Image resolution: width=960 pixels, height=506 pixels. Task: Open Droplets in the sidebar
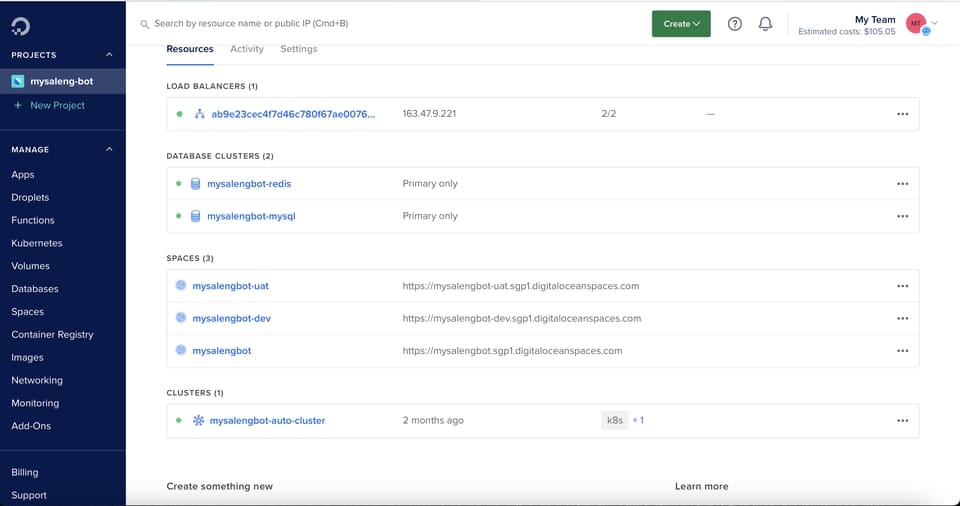point(30,197)
